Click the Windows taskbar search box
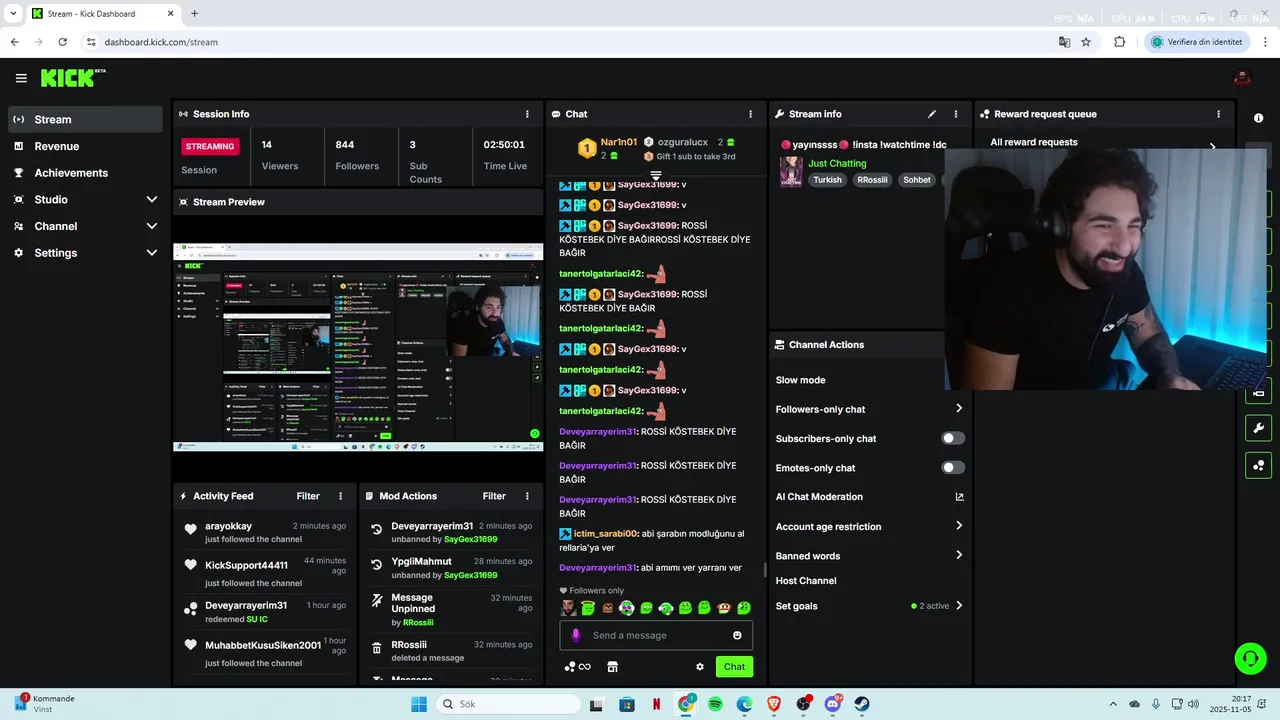Image resolution: width=1280 pixels, height=720 pixels. [507, 704]
